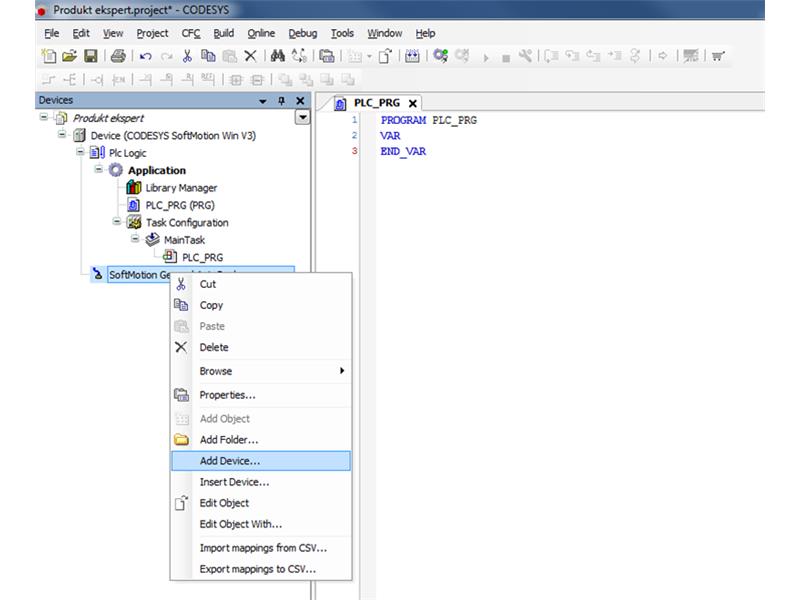The width and height of the screenshot is (800, 600).
Task: Choose Add Folder... from the context menu
Action: 261,440
